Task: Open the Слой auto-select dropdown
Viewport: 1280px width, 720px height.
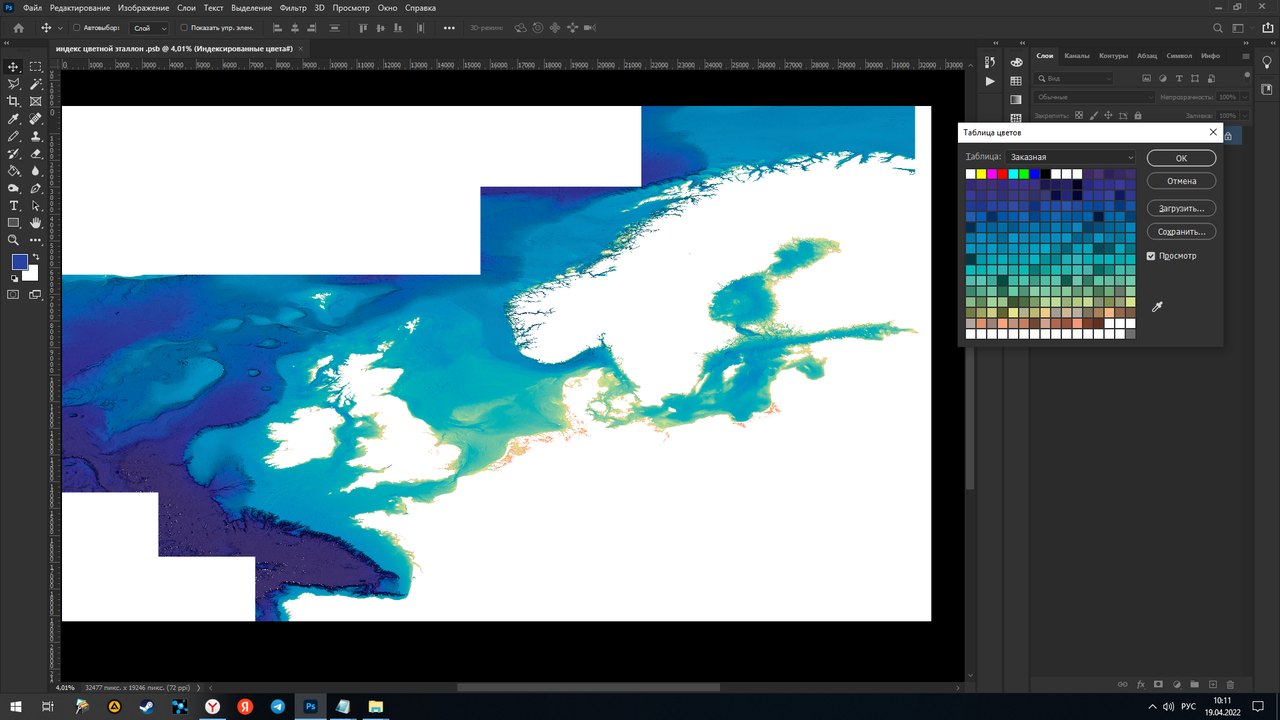Action: [148, 28]
